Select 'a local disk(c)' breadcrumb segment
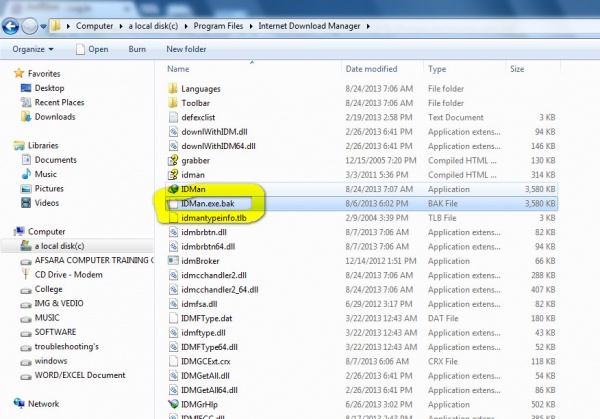600x419 pixels. pos(153,26)
